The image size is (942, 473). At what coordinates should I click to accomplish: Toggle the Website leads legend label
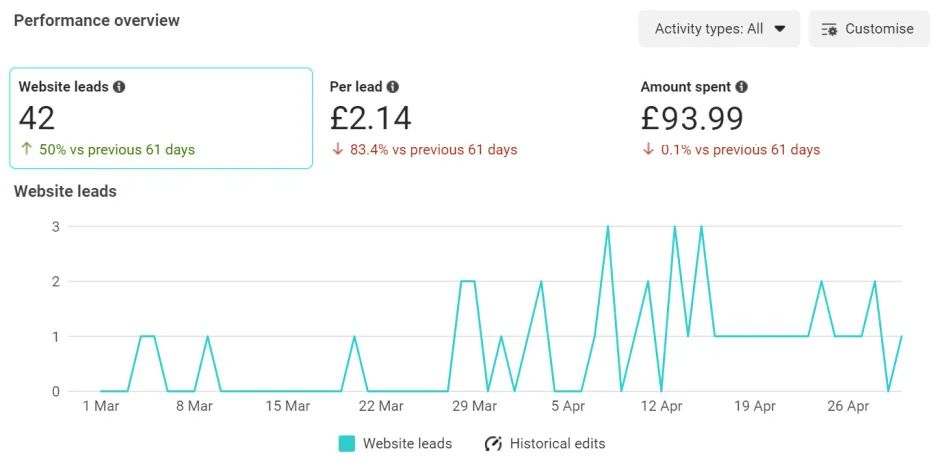click(407, 443)
